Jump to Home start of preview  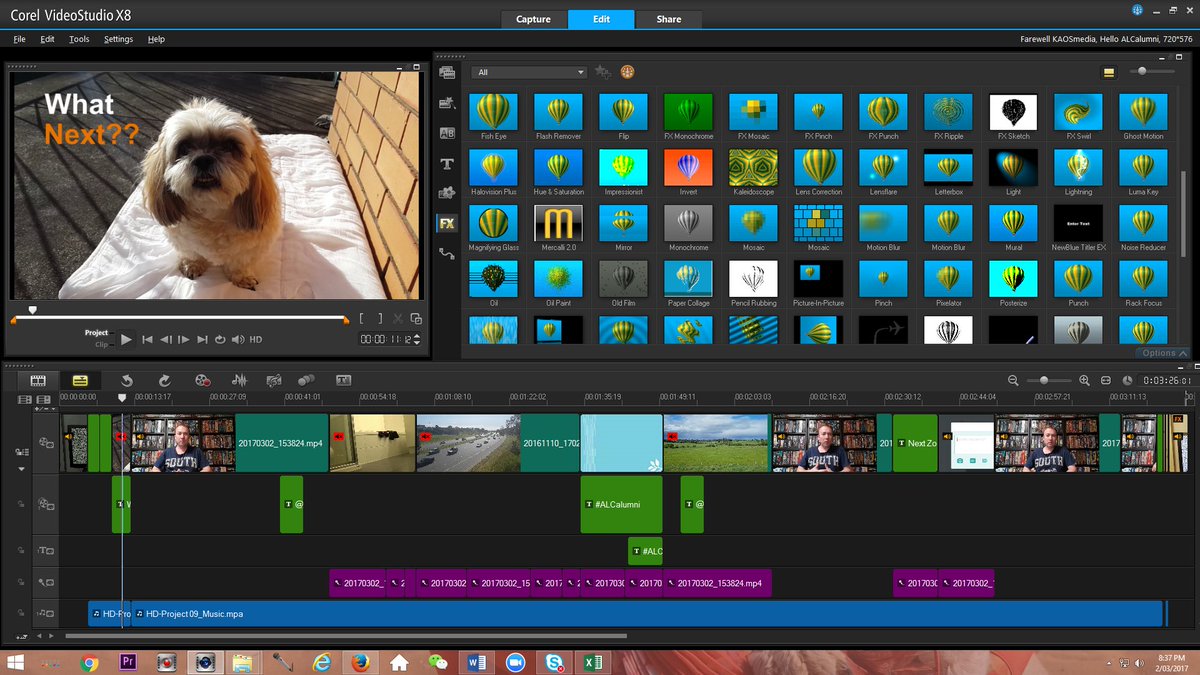pyautogui.click(x=147, y=340)
